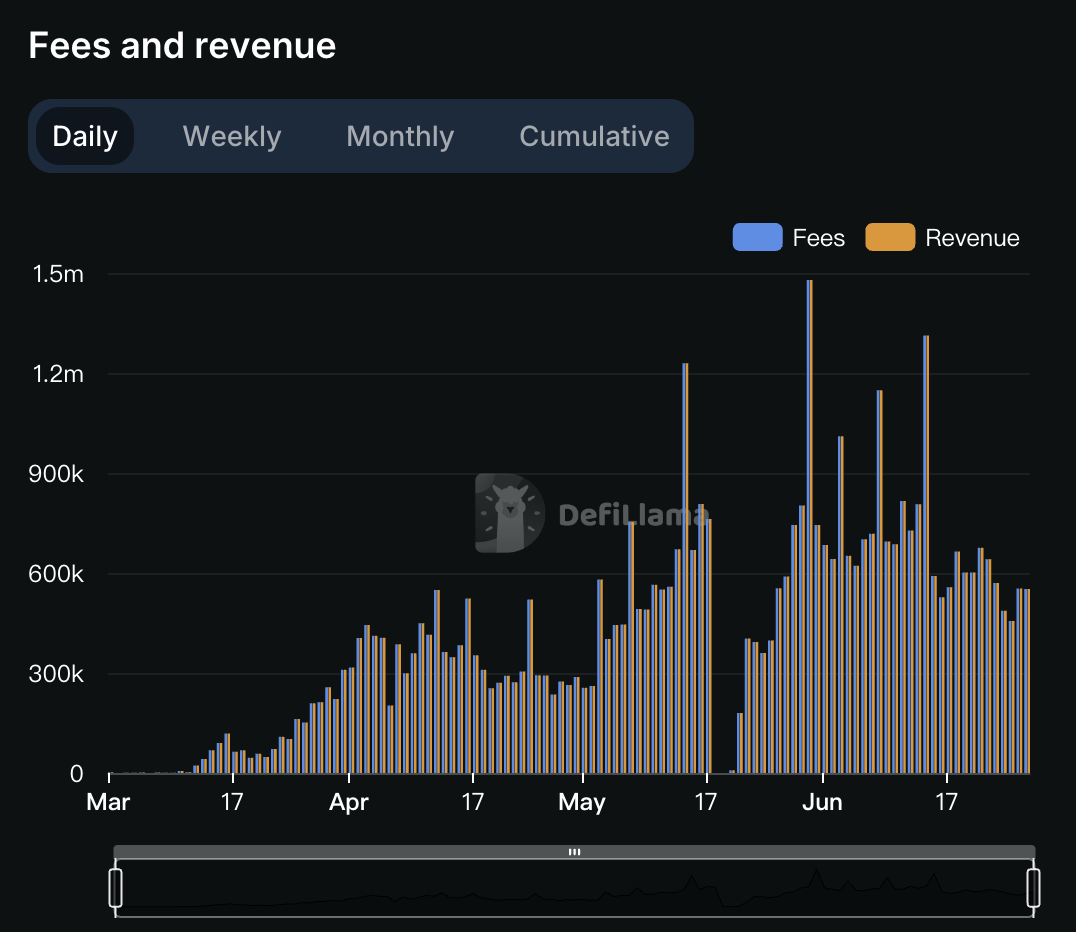Show the Cumulative chart tab

click(594, 136)
